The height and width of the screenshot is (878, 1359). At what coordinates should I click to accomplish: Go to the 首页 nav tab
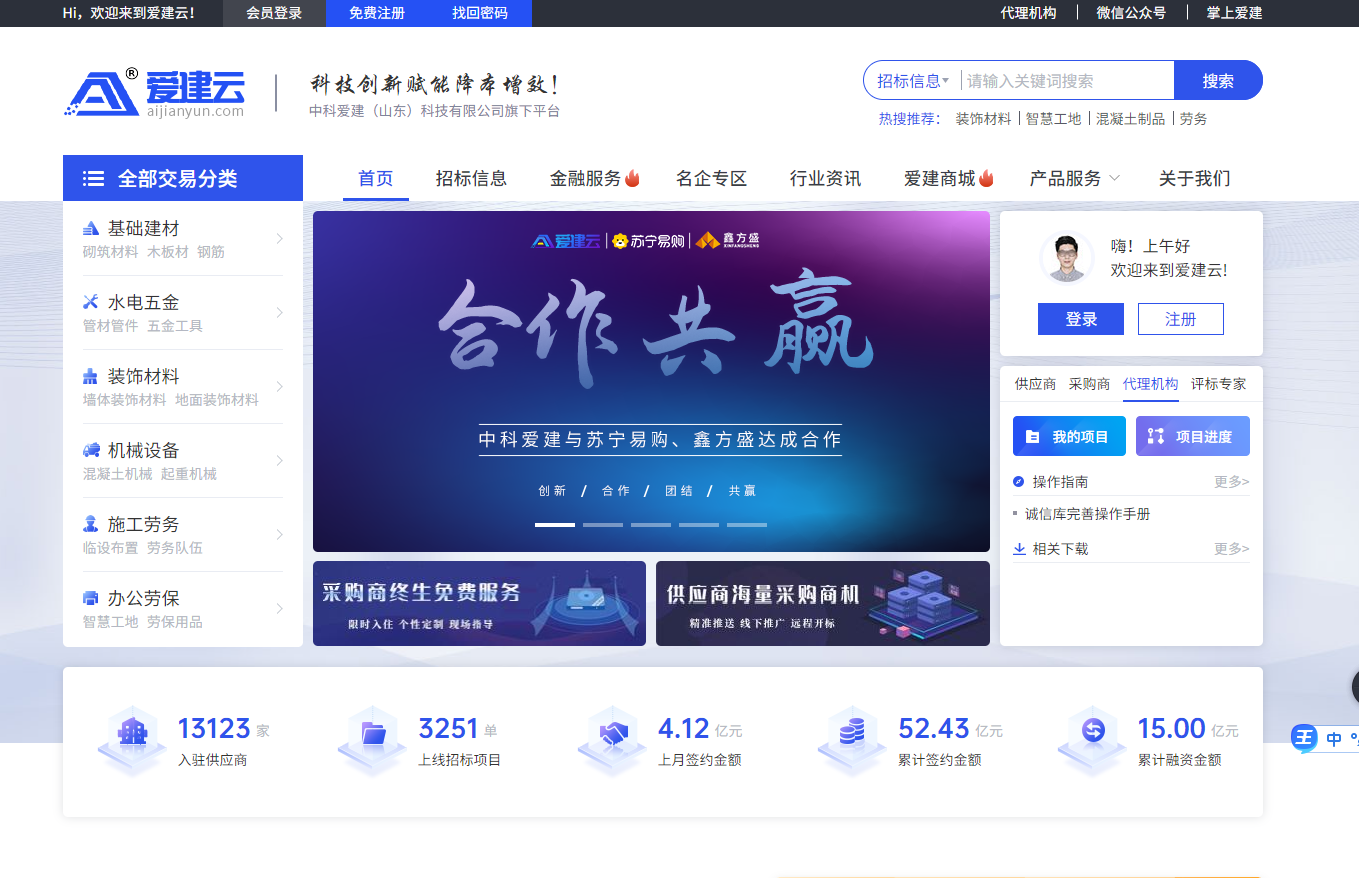376,179
